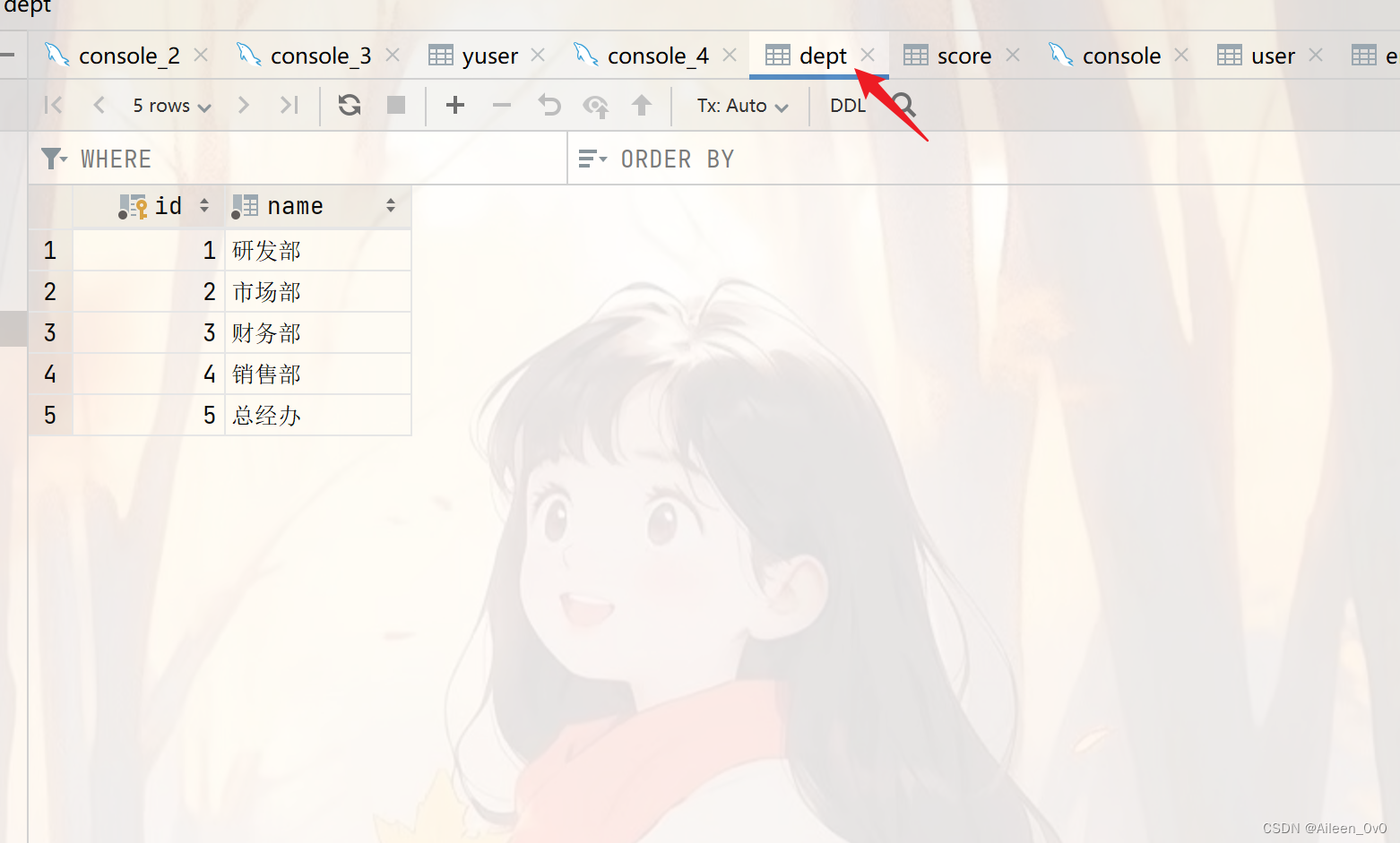Click the name cell 财务部
This screenshot has height=843, width=1400.
coord(318,333)
